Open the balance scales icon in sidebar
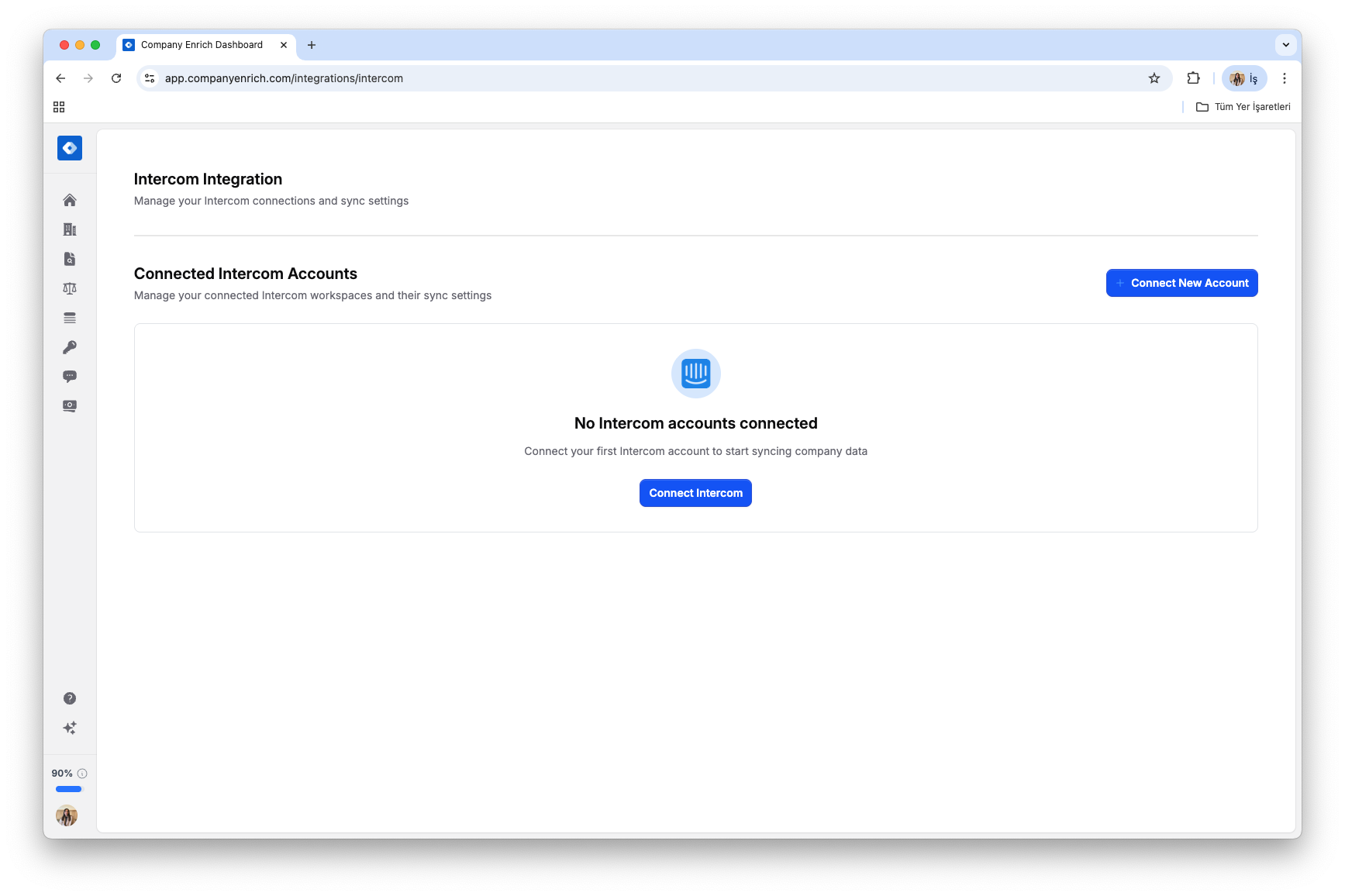 click(x=70, y=288)
